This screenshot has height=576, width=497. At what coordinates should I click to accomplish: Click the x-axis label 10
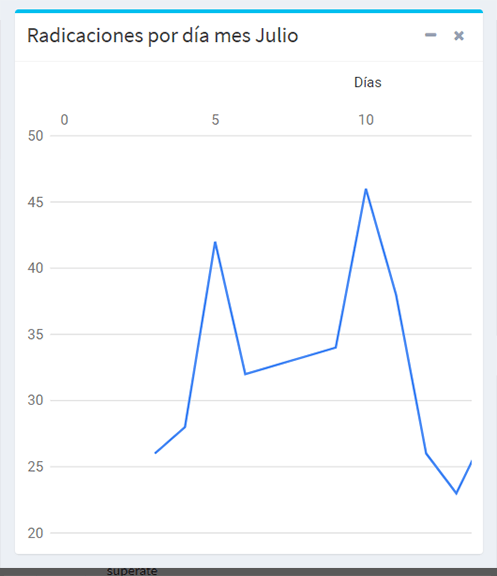(x=366, y=120)
